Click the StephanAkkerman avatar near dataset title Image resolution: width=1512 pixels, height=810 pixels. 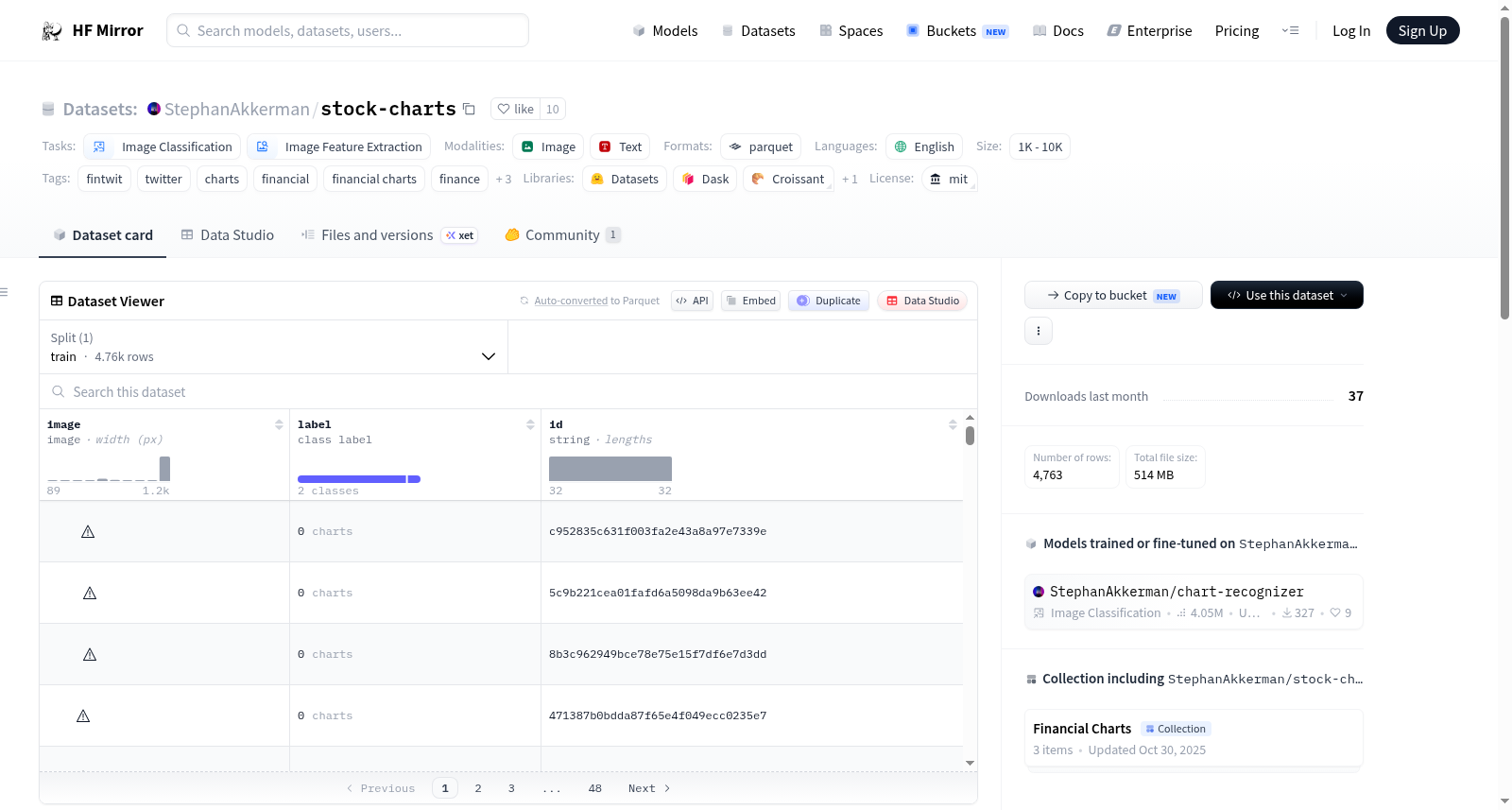pyautogui.click(x=154, y=109)
